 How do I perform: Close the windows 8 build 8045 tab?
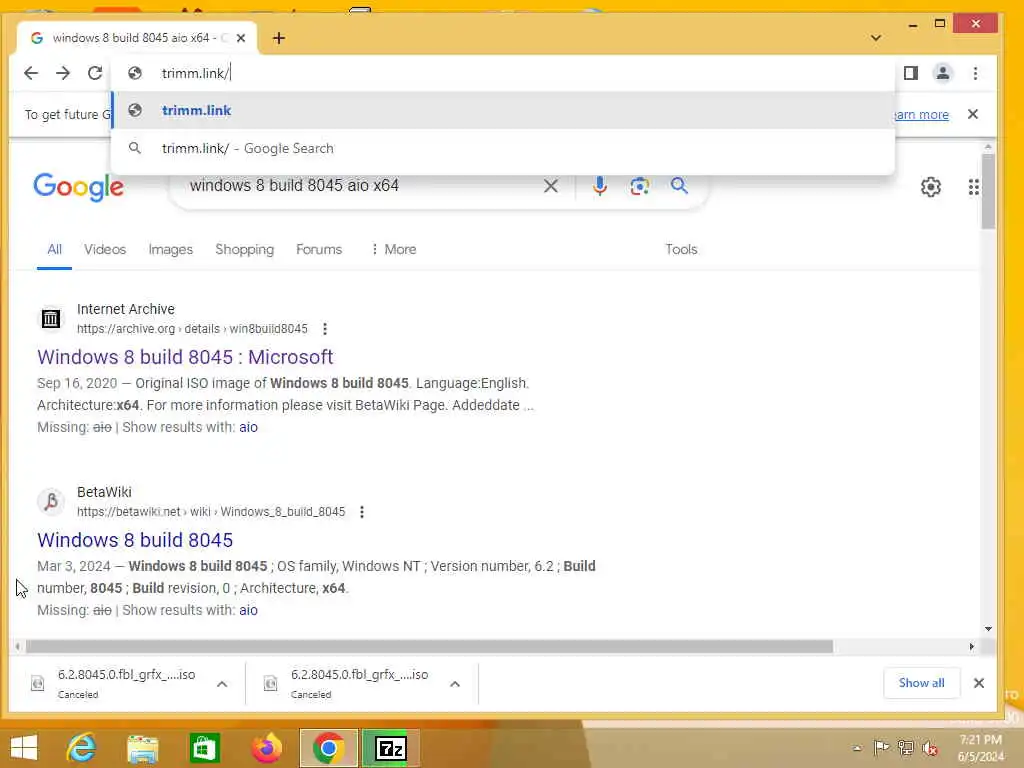[241, 38]
